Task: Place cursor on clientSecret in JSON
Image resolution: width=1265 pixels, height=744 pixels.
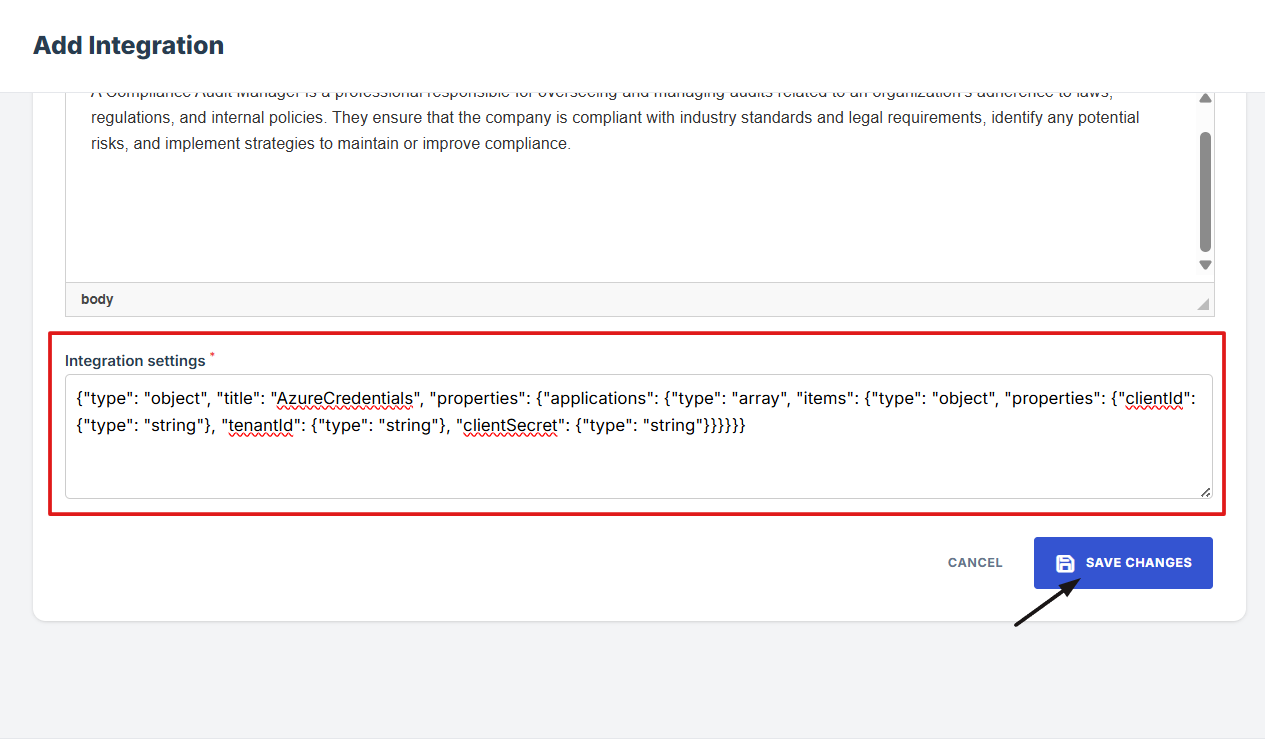Action: tap(510, 426)
